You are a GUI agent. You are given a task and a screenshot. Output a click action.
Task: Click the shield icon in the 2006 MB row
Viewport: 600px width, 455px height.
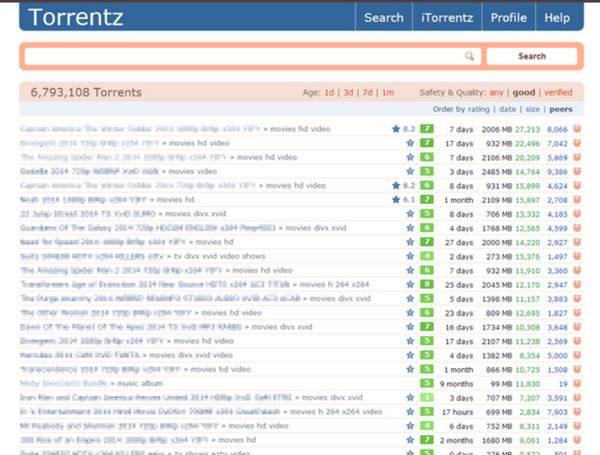[577, 129]
